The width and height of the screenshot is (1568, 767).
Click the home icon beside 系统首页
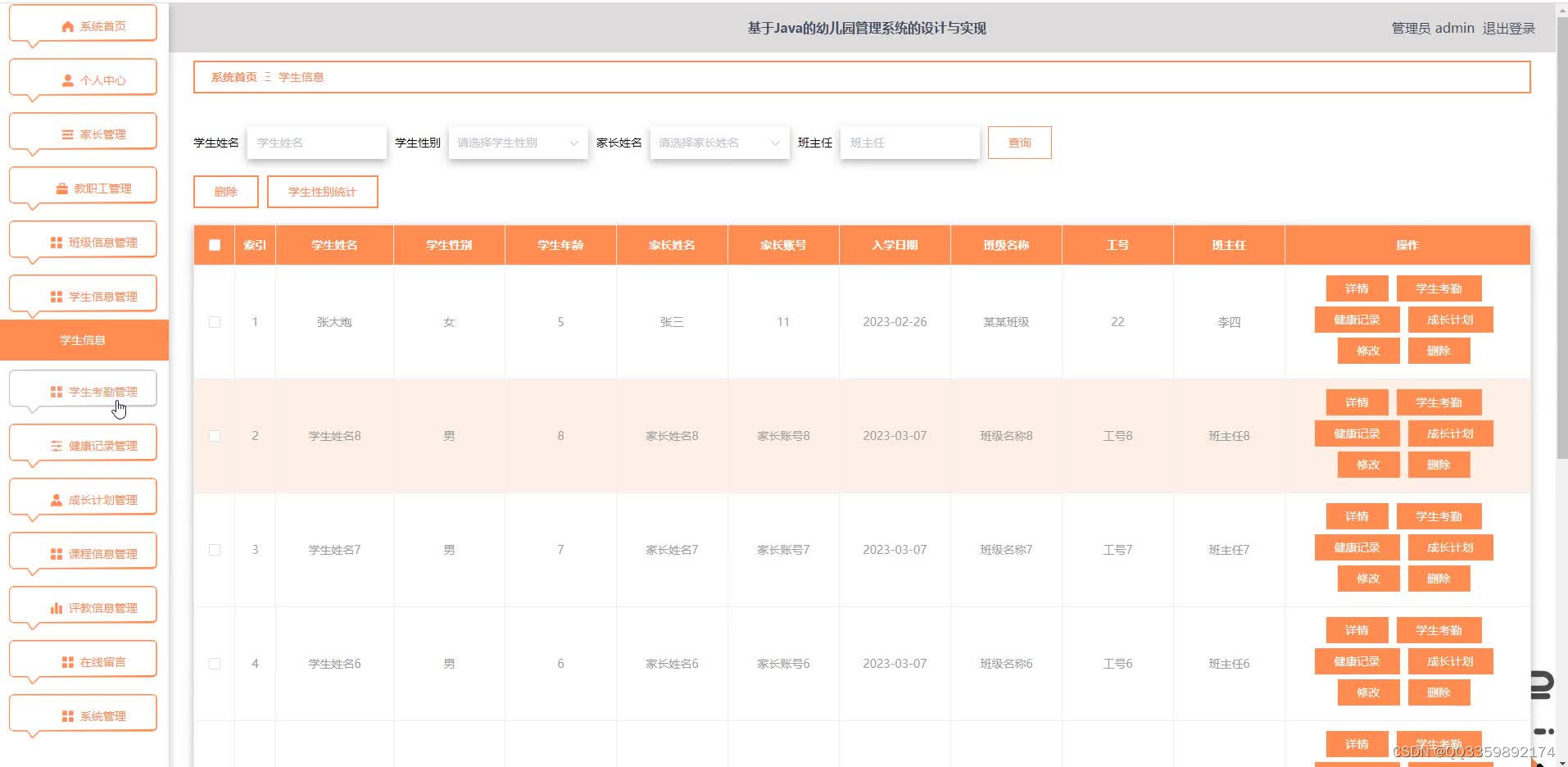(x=68, y=27)
